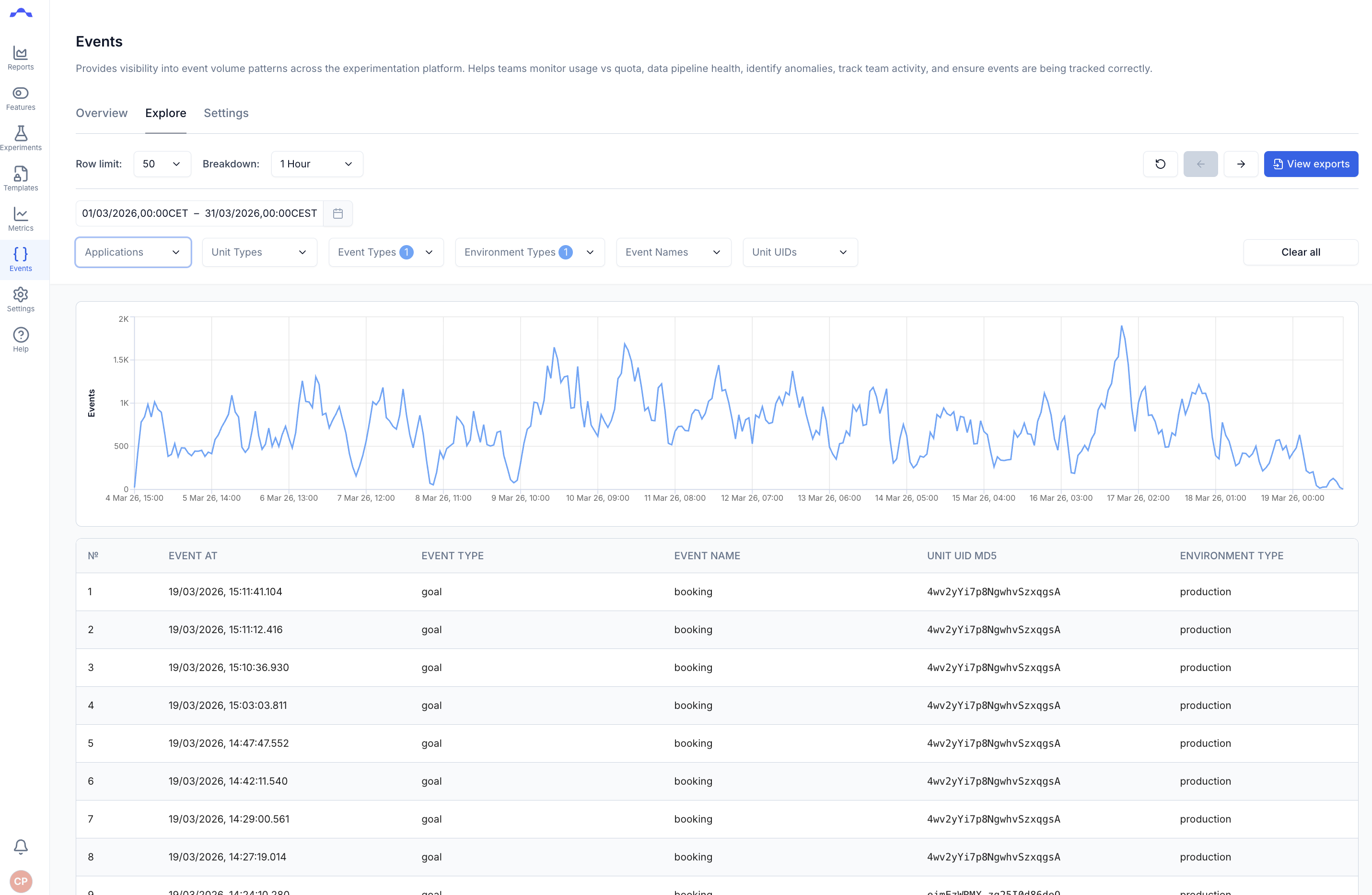Screen dimensions: 1372x895
Task: Click the app logo in the sidebar
Action: click(21, 13)
